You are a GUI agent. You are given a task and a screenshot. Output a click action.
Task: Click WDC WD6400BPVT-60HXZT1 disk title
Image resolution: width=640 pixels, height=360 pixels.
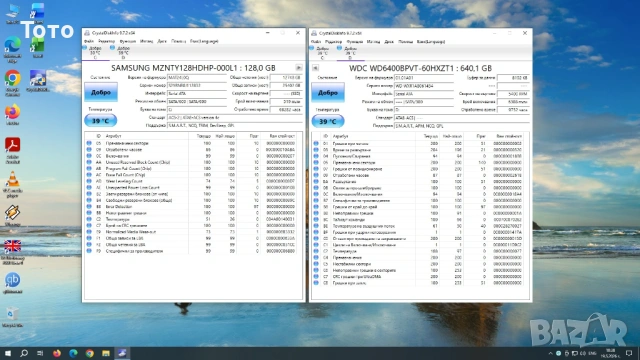pos(420,68)
